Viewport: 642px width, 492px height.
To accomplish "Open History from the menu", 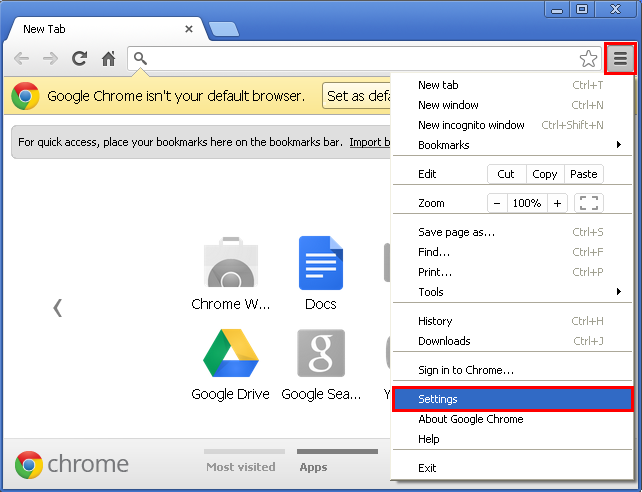I will [x=512, y=321].
